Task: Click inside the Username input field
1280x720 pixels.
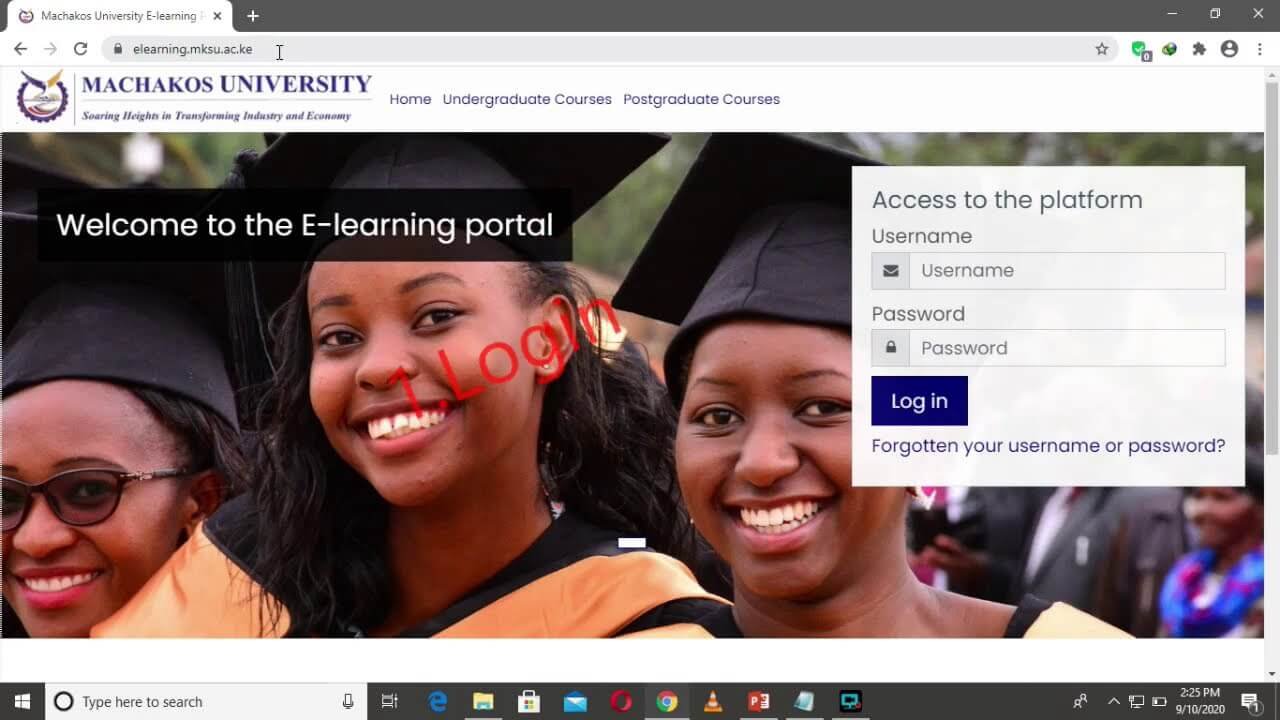Action: click(x=1067, y=270)
